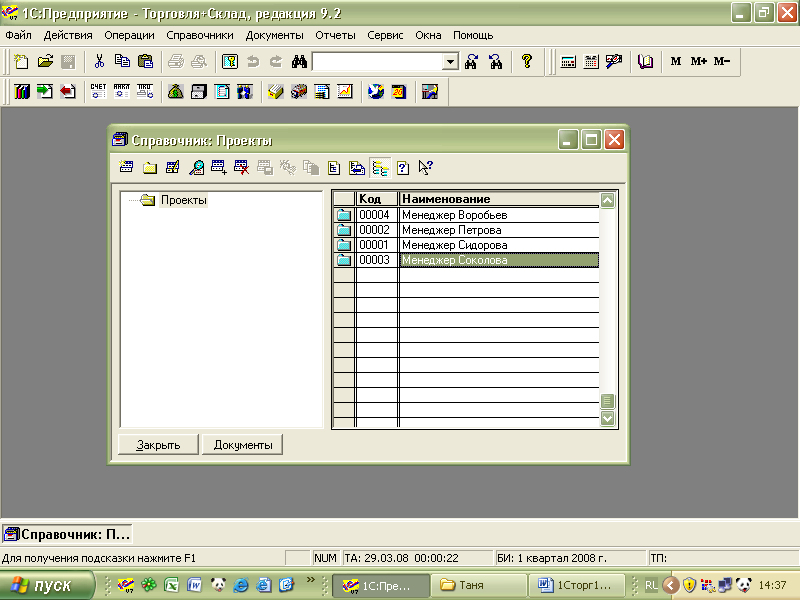Click list scrollbar up arrow
The image size is (800, 600).
(x=607, y=201)
